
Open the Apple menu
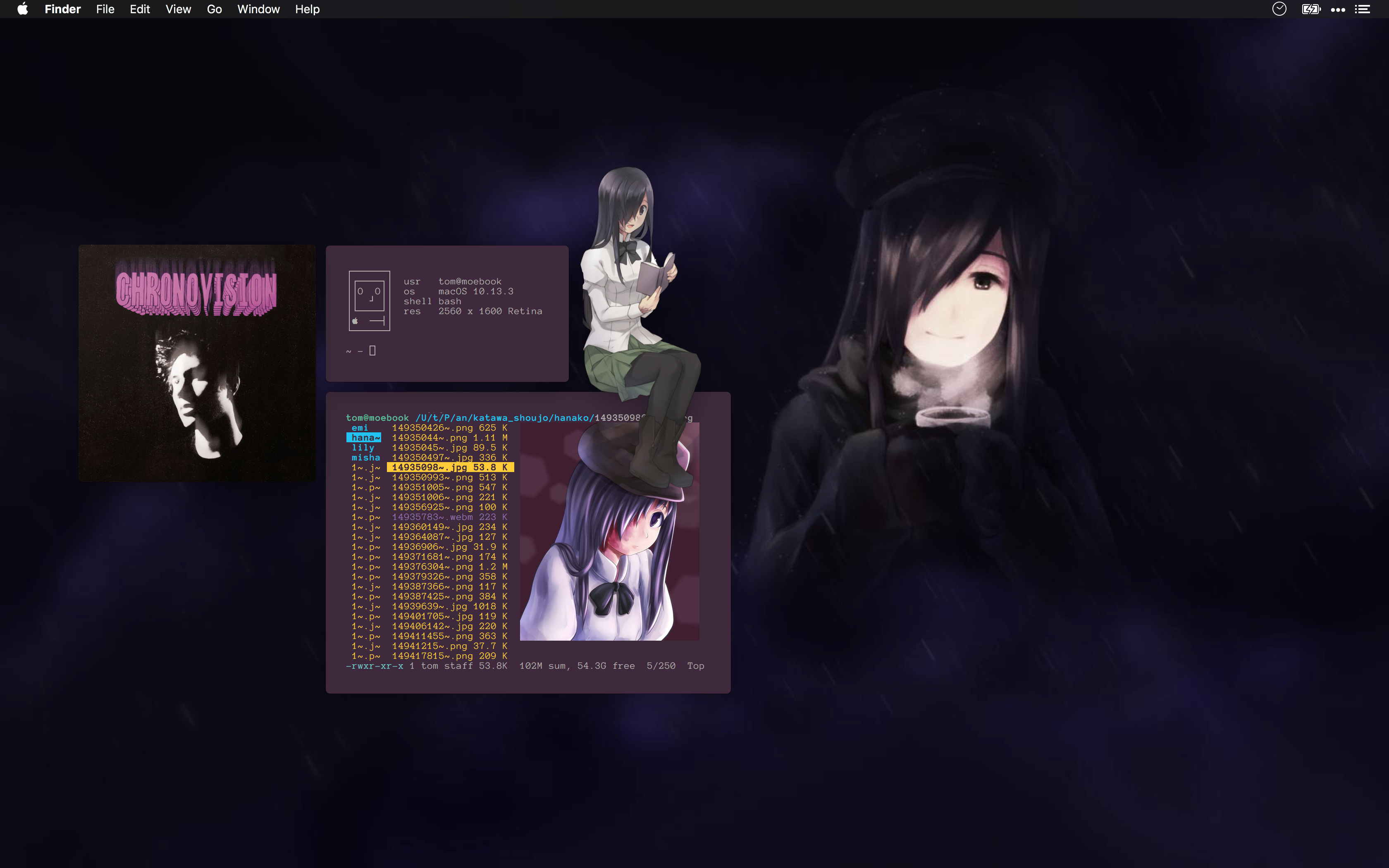coord(22,9)
